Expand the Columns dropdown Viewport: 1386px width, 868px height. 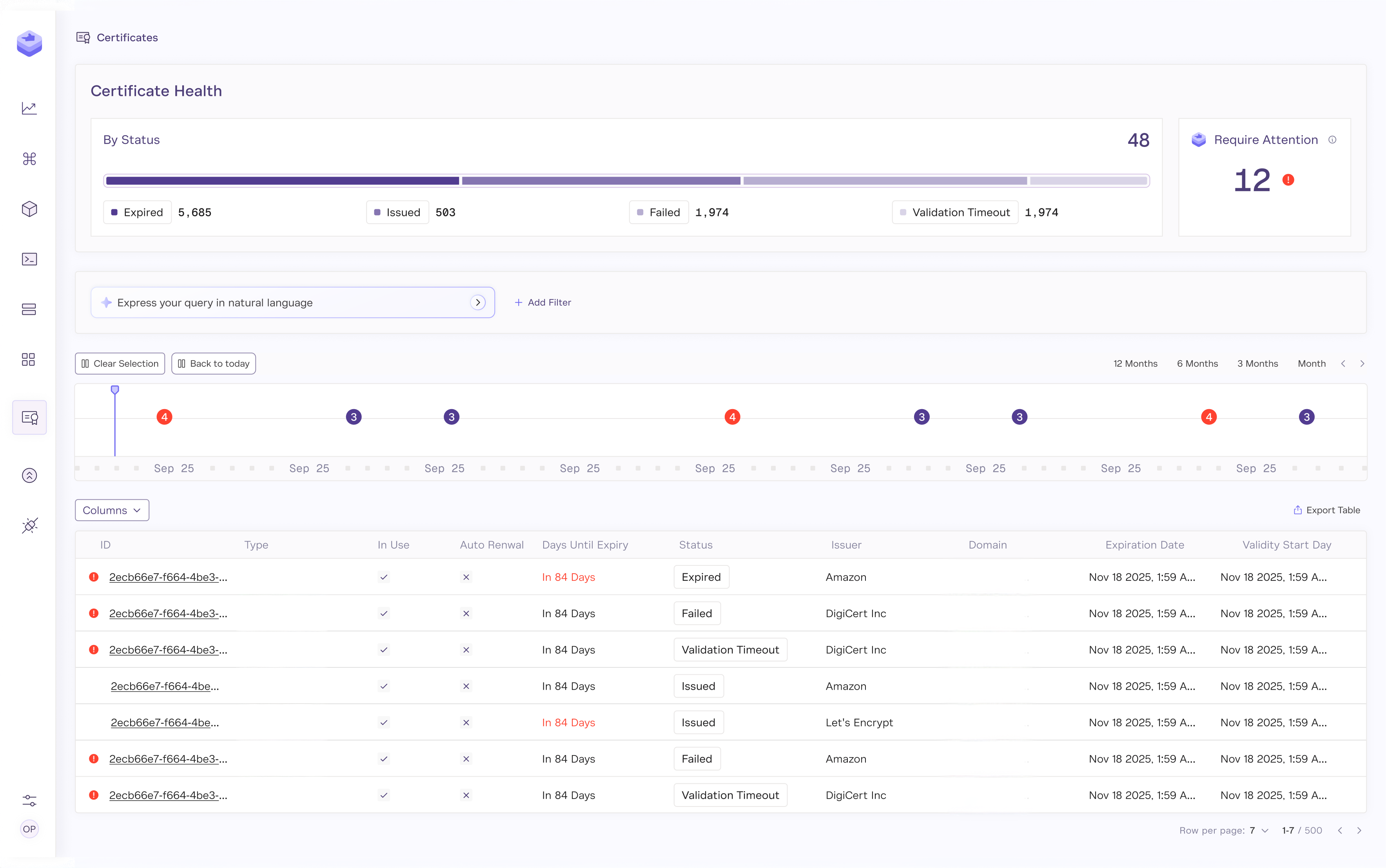coord(112,510)
